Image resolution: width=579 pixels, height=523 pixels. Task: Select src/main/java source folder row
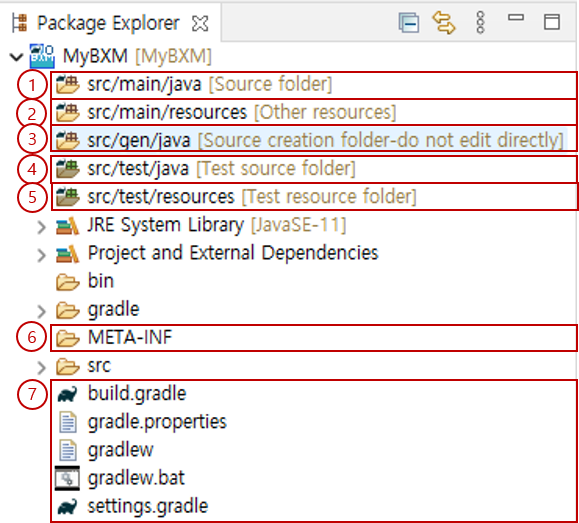[x=313, y=85]
